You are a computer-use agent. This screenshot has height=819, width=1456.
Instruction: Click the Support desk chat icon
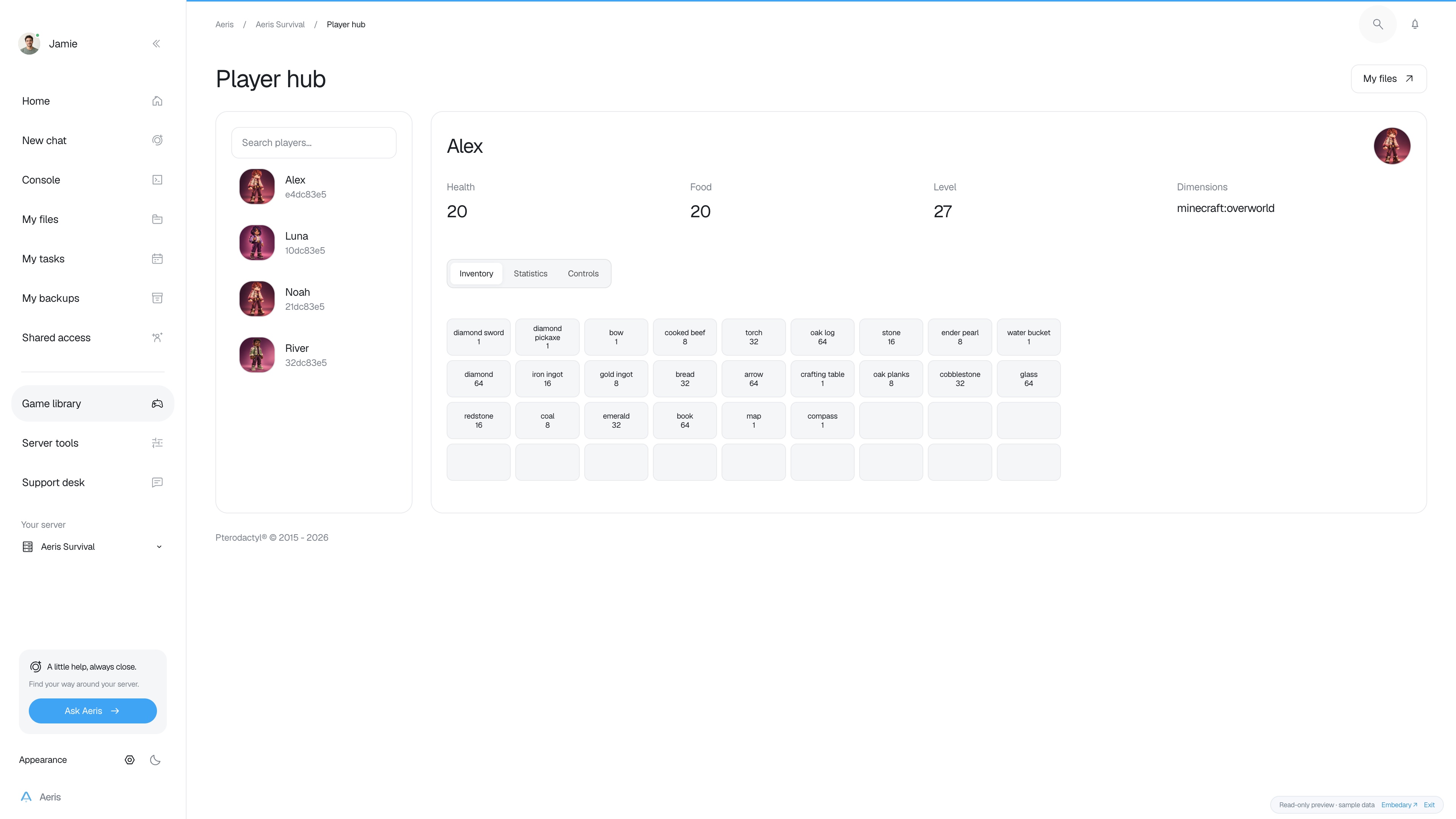coord(157,482)
